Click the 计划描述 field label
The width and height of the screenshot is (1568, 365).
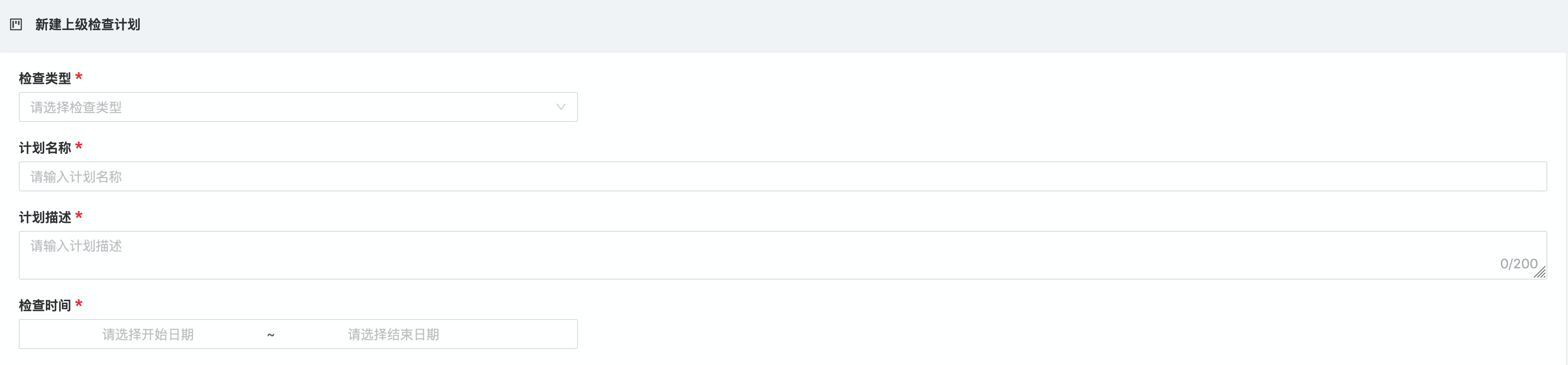[x=45, y=217]
